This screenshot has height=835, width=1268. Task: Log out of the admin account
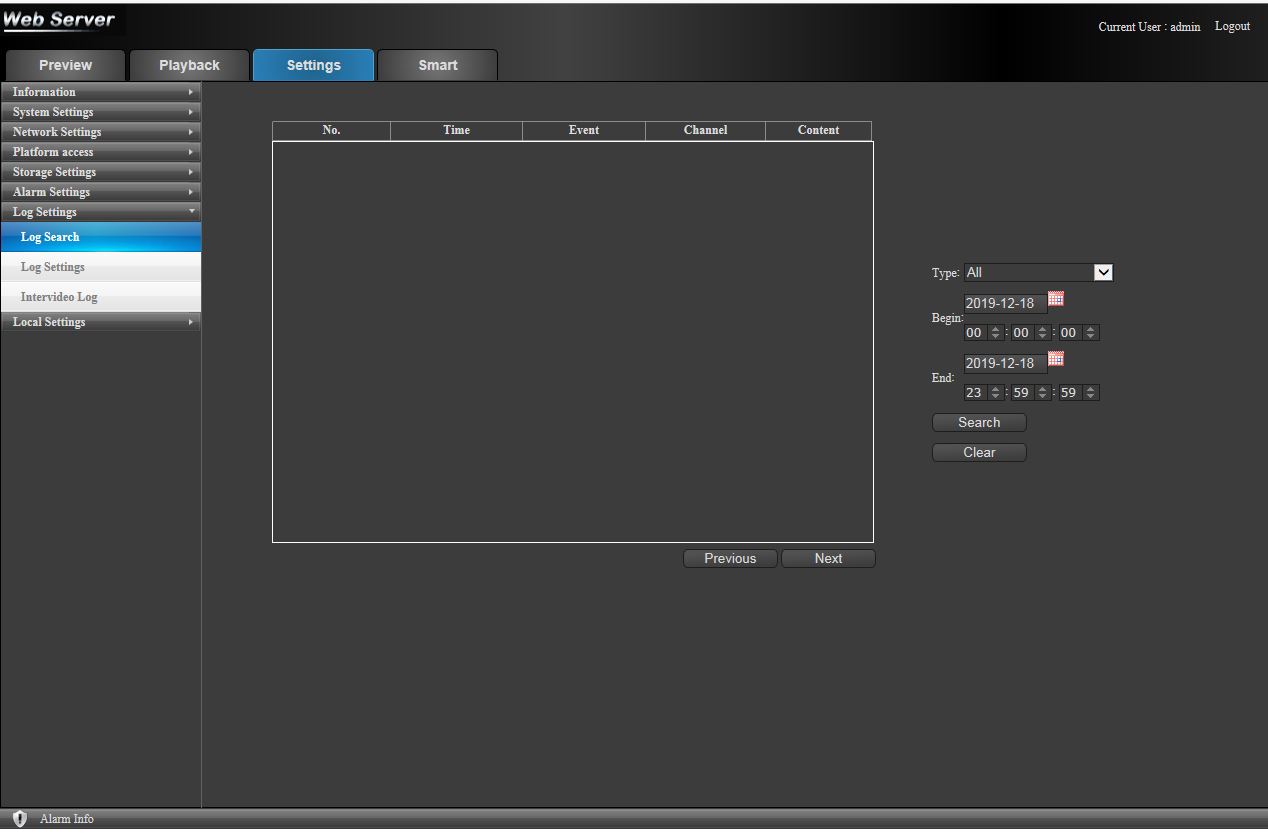point(1232,27)
